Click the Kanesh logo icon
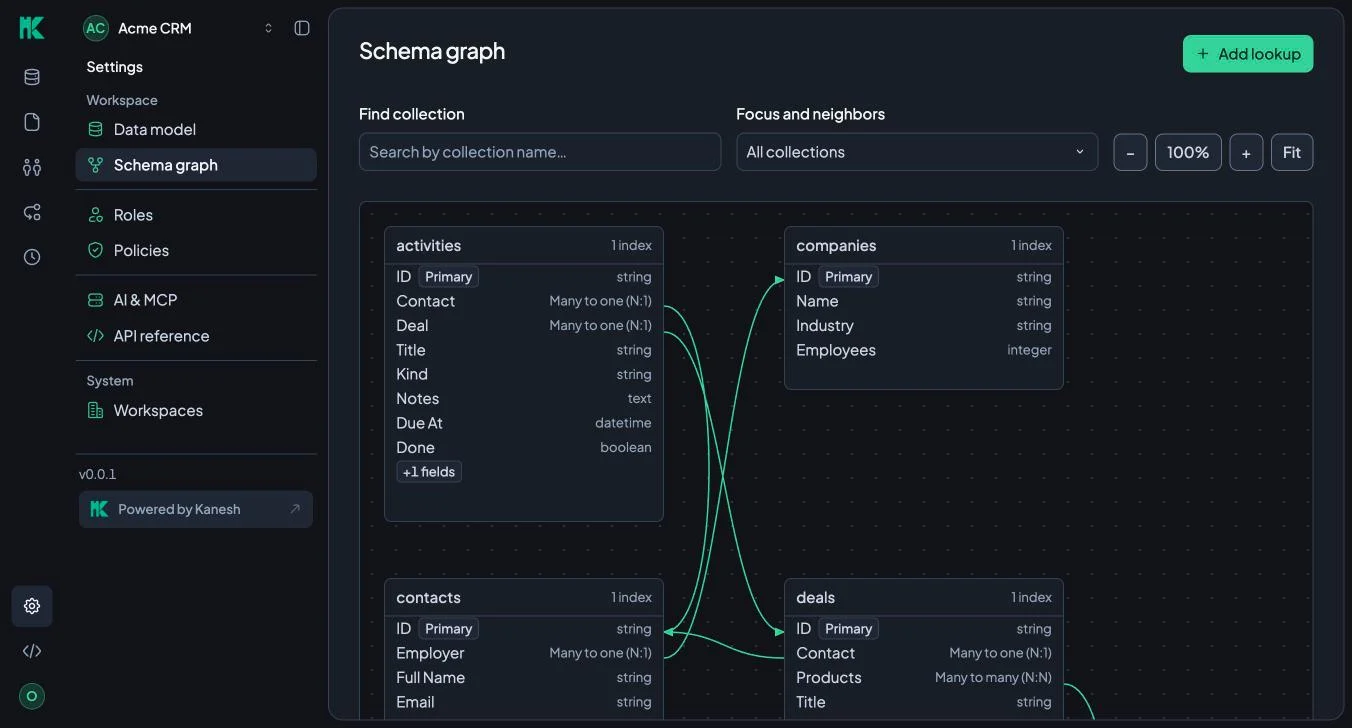The height and width of the screenshot is (728, 1352). (x=32, y=28)
